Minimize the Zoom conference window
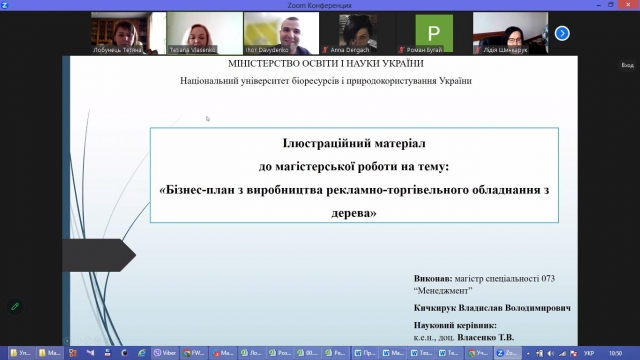 click(x=599, y=5)
